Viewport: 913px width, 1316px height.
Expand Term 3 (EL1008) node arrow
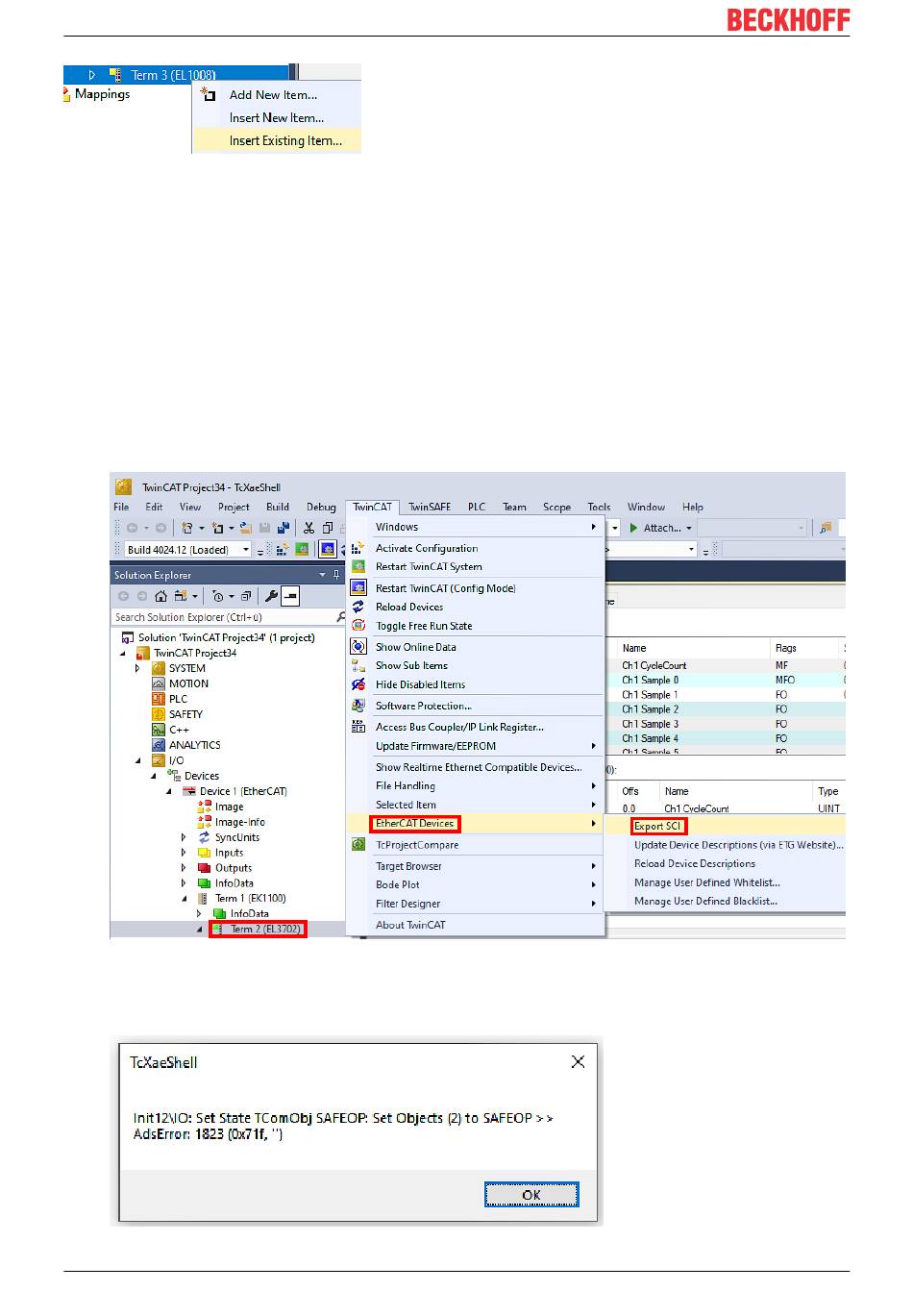(92, 75)
